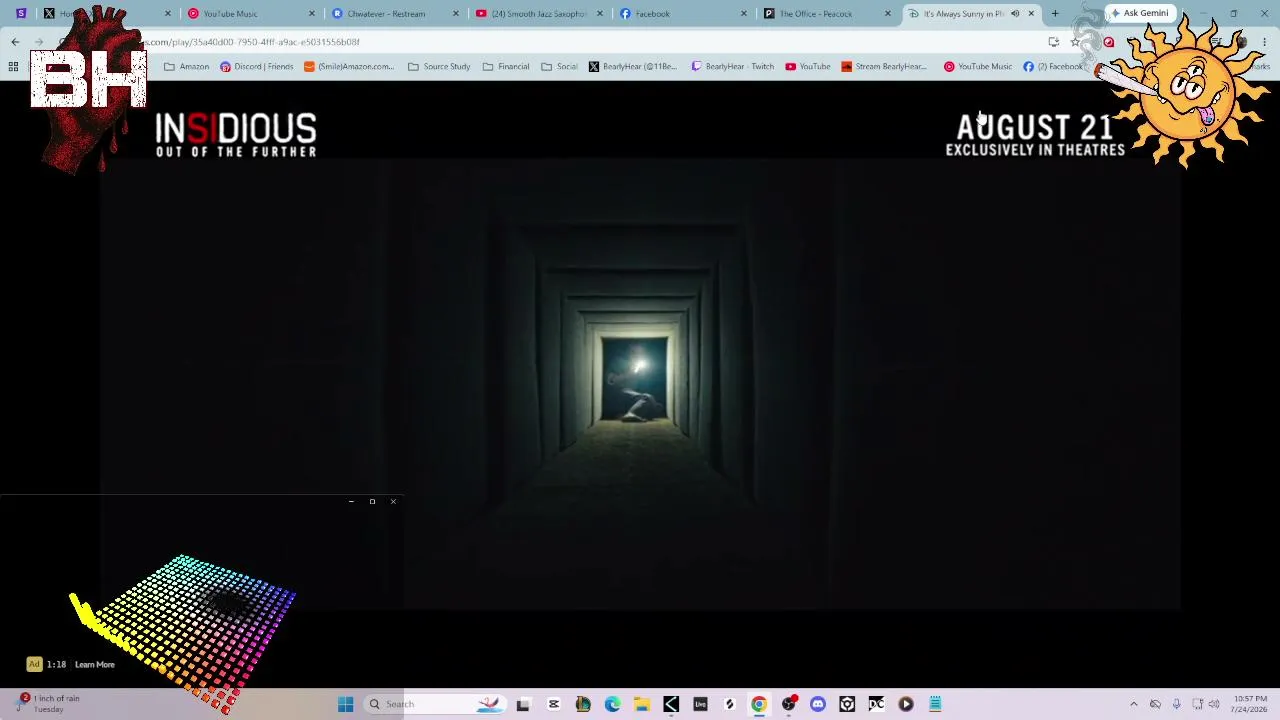1280x720 pixels.
Task: Click the taskbar Search box
Action: [435, 704]
